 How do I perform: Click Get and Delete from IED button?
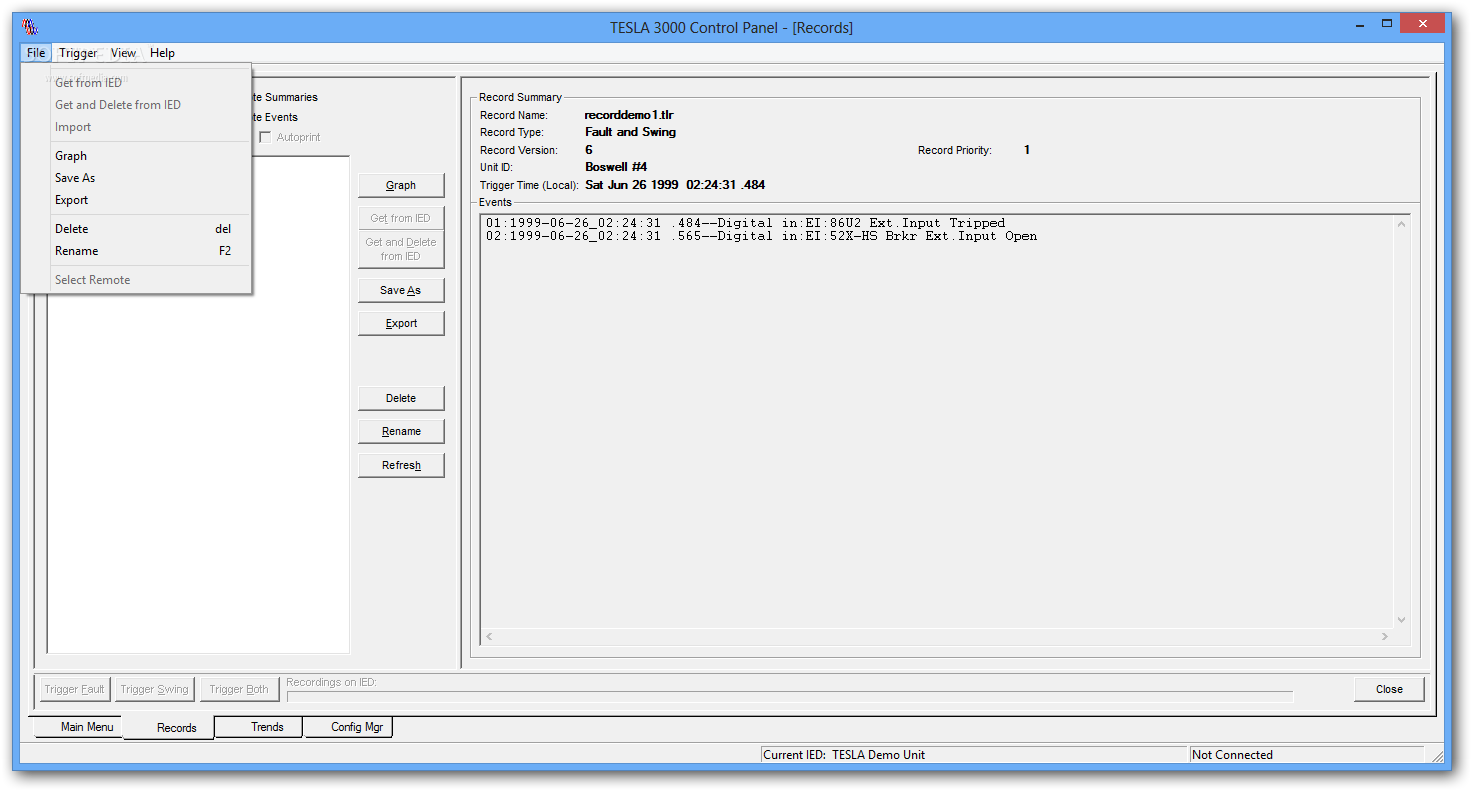coord(401,249)
